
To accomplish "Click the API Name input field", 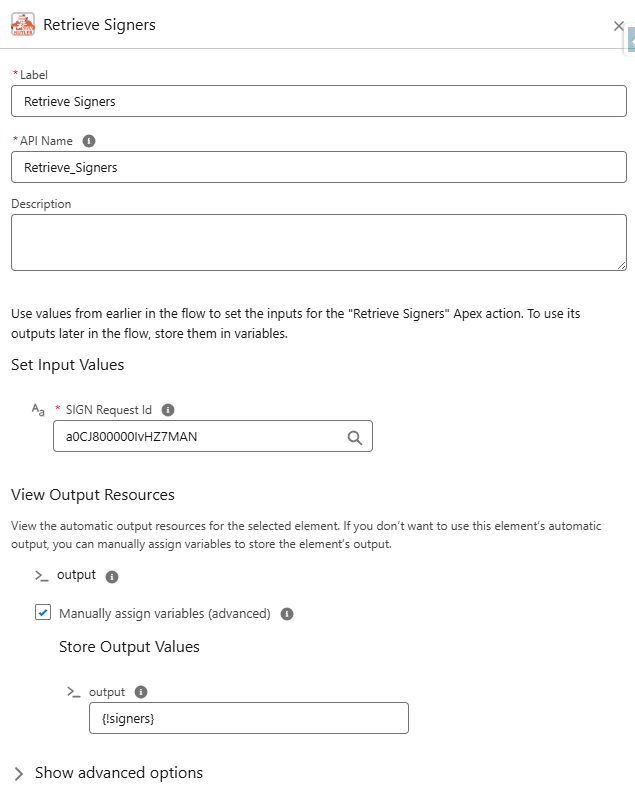I will coord(319,167).
